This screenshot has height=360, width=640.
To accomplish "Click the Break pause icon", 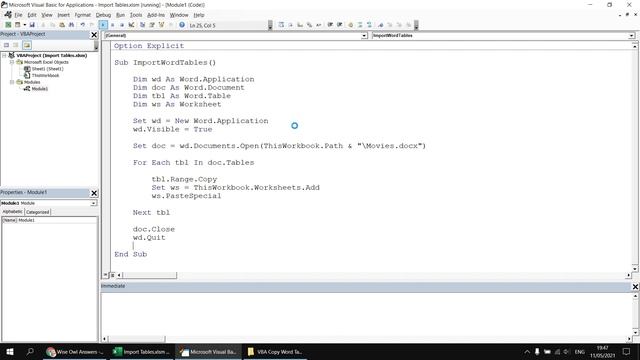I will coord(113,25).
